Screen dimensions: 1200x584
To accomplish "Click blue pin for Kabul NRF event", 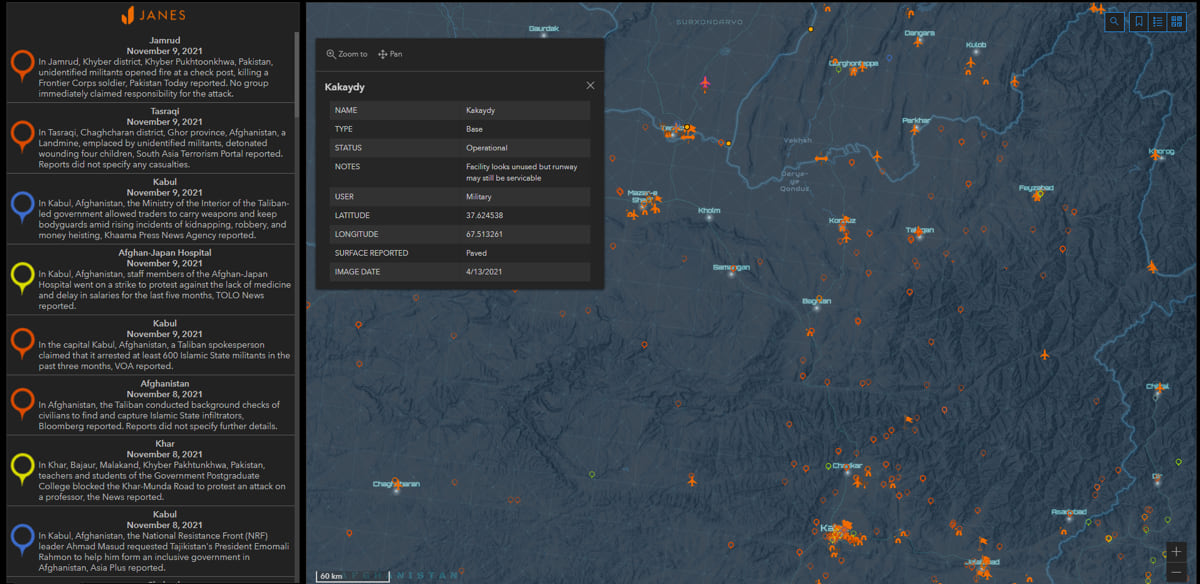I will tap(22, 540).
